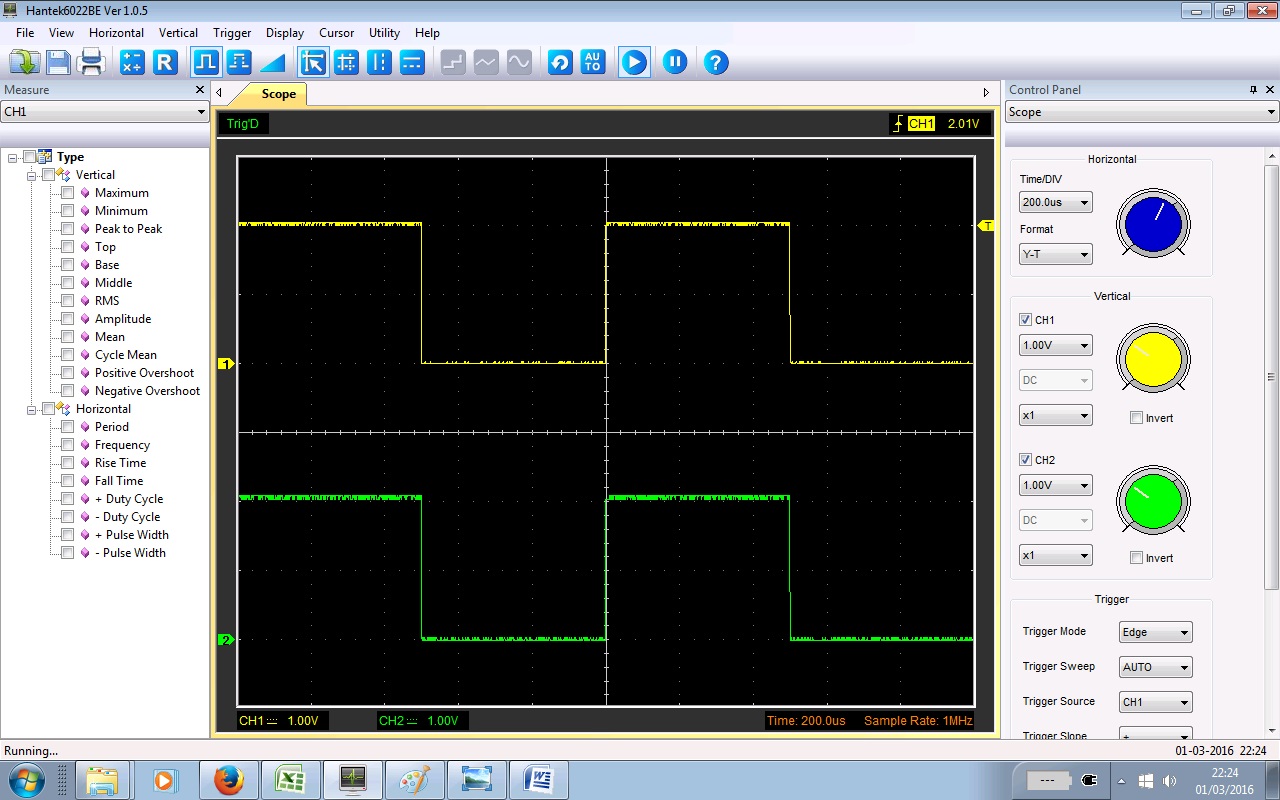The image size is (1280, 800).
Task: Toggle Invert checkbox for CH1
Action: pyautogui.click(x=1136, y=418)
